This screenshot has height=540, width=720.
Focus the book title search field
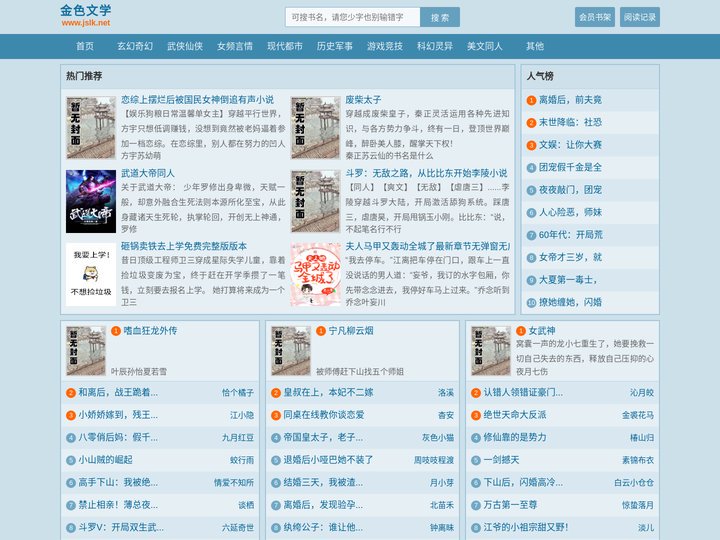352,17
